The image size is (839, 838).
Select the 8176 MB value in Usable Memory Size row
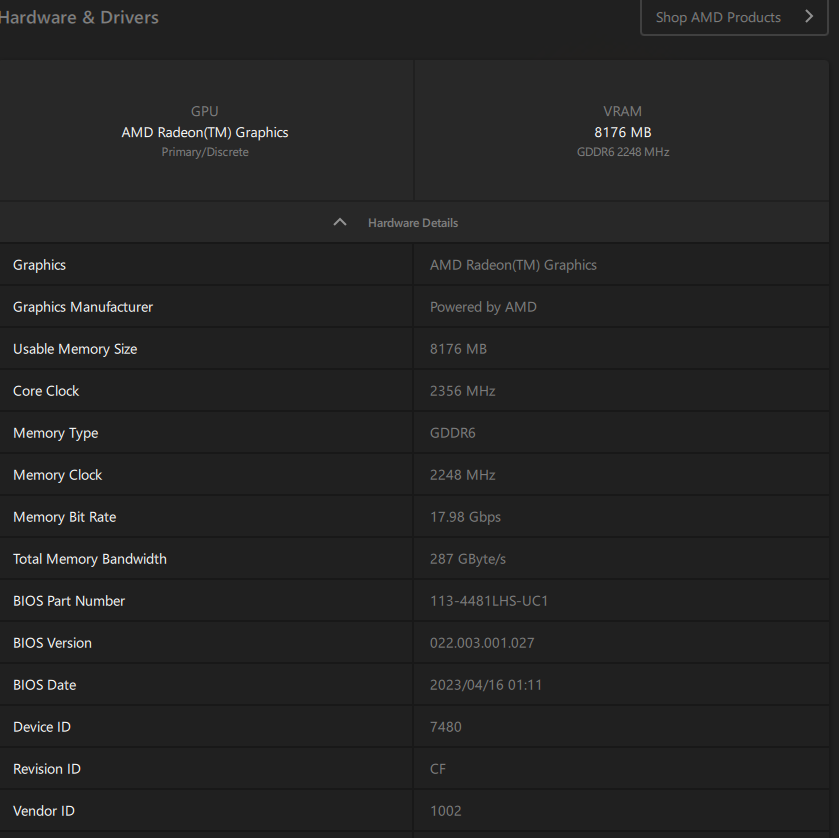click(x=458, y=349)
